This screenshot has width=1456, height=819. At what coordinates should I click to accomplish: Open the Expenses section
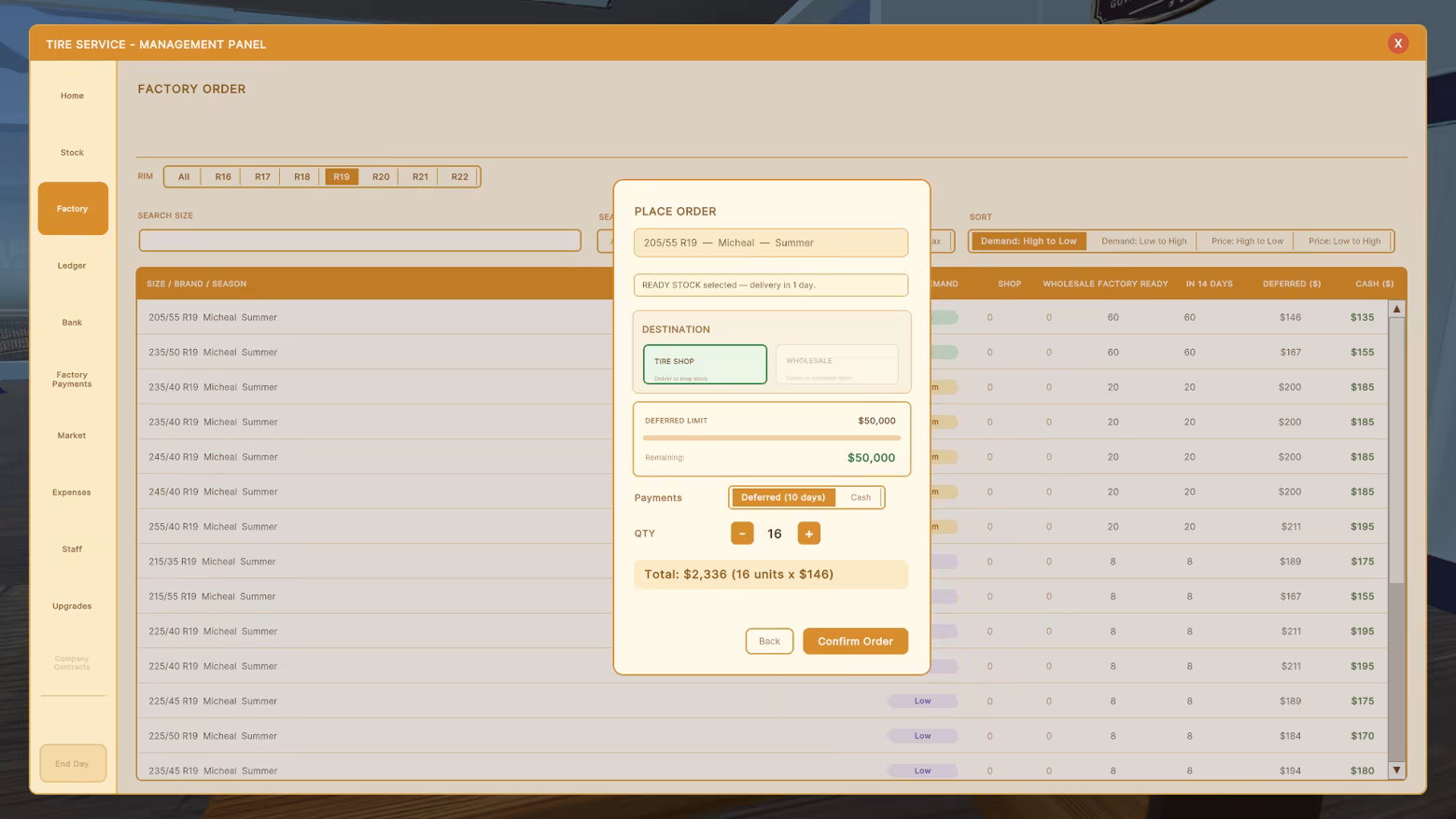(72, 493)
